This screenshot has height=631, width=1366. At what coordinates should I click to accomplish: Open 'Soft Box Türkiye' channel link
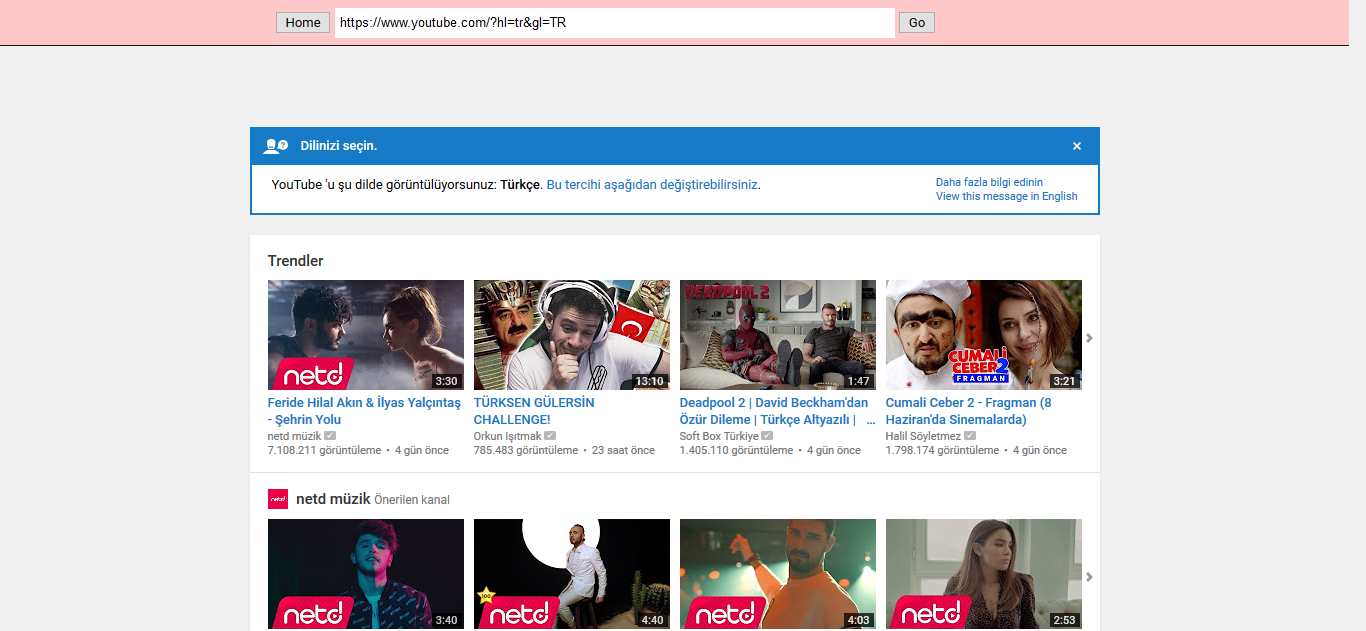(719, 436)
